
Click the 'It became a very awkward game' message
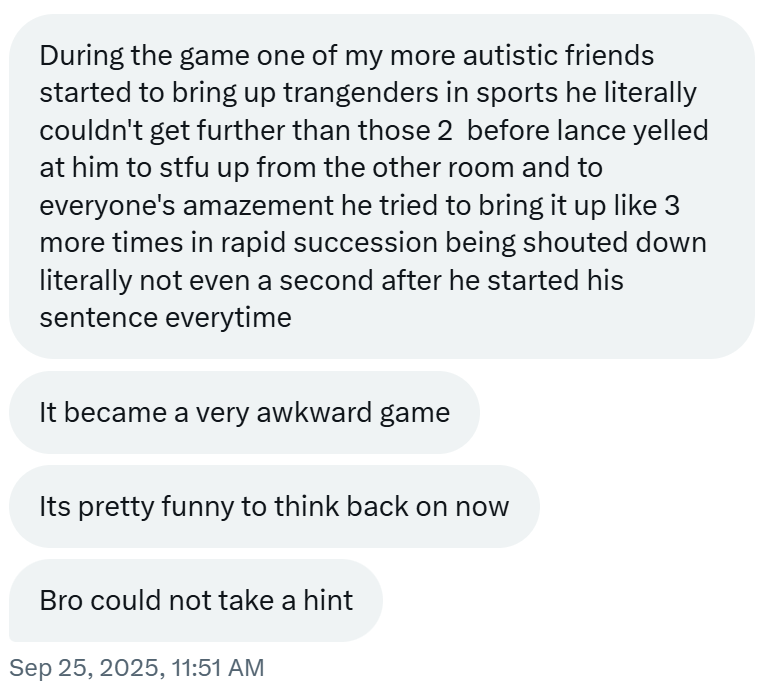pos(244,412)
